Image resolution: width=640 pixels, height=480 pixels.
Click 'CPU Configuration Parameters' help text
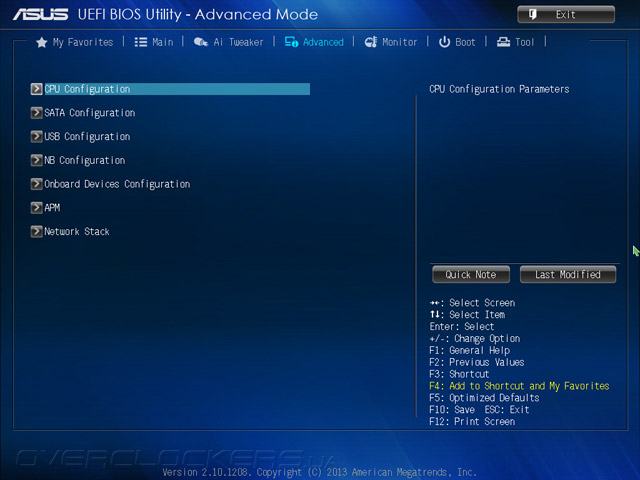499,89
